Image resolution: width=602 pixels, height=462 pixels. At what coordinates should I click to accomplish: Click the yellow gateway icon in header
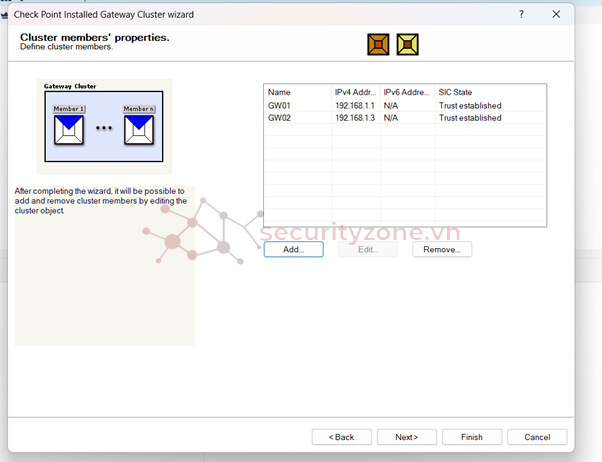pos(407,45)
